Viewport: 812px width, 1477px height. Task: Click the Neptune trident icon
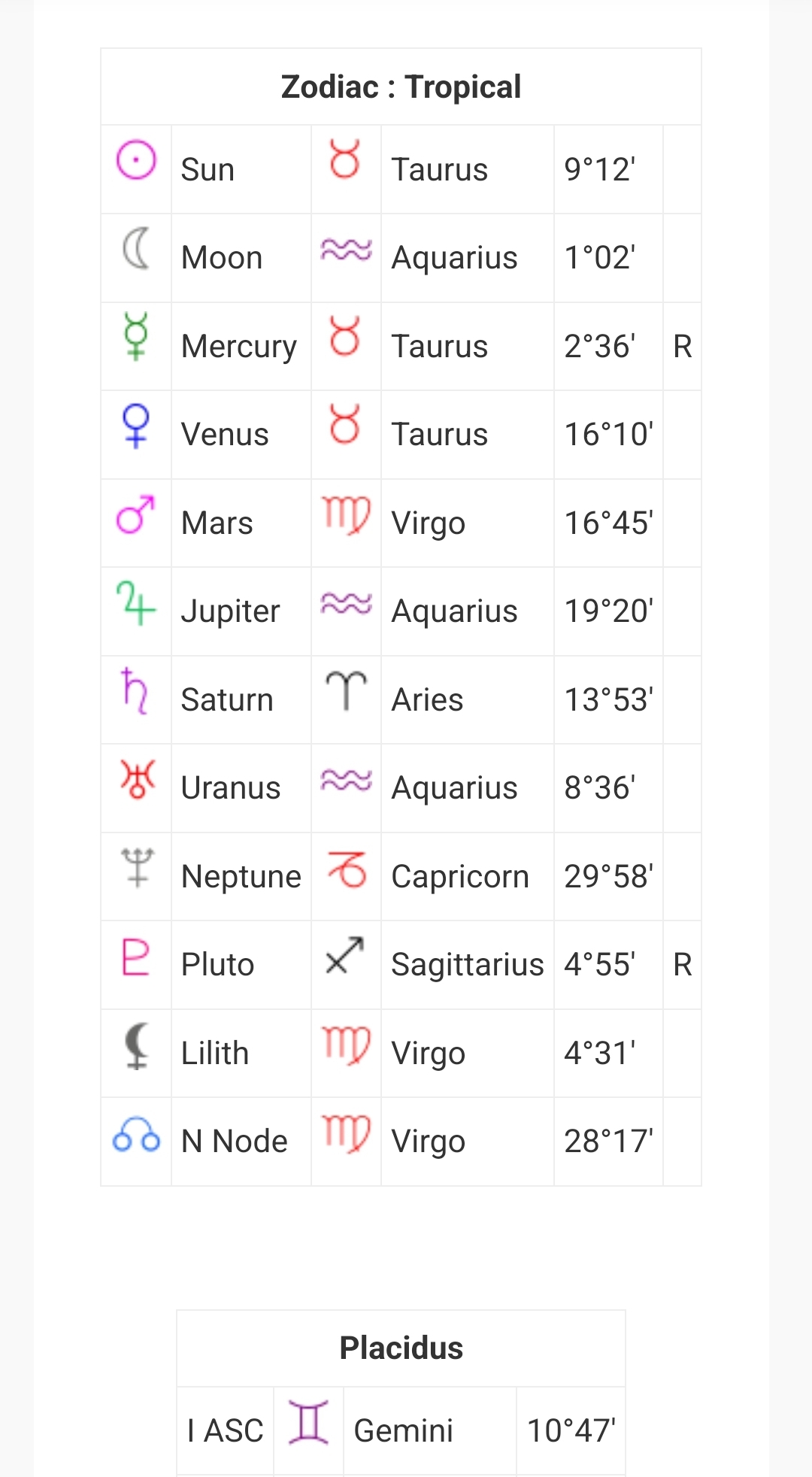(x=137, y=868)
